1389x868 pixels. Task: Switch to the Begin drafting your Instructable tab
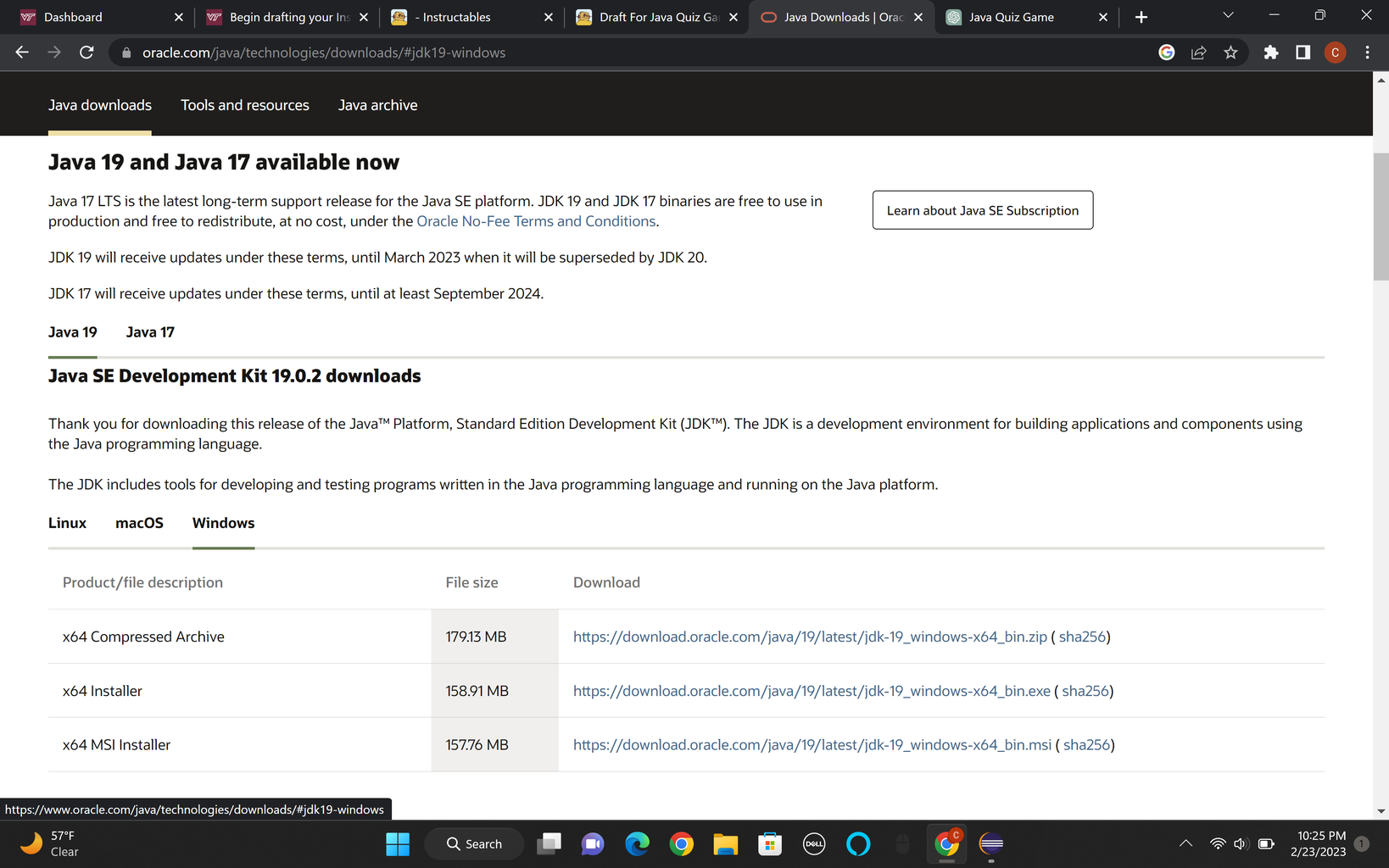coord(288,17)
